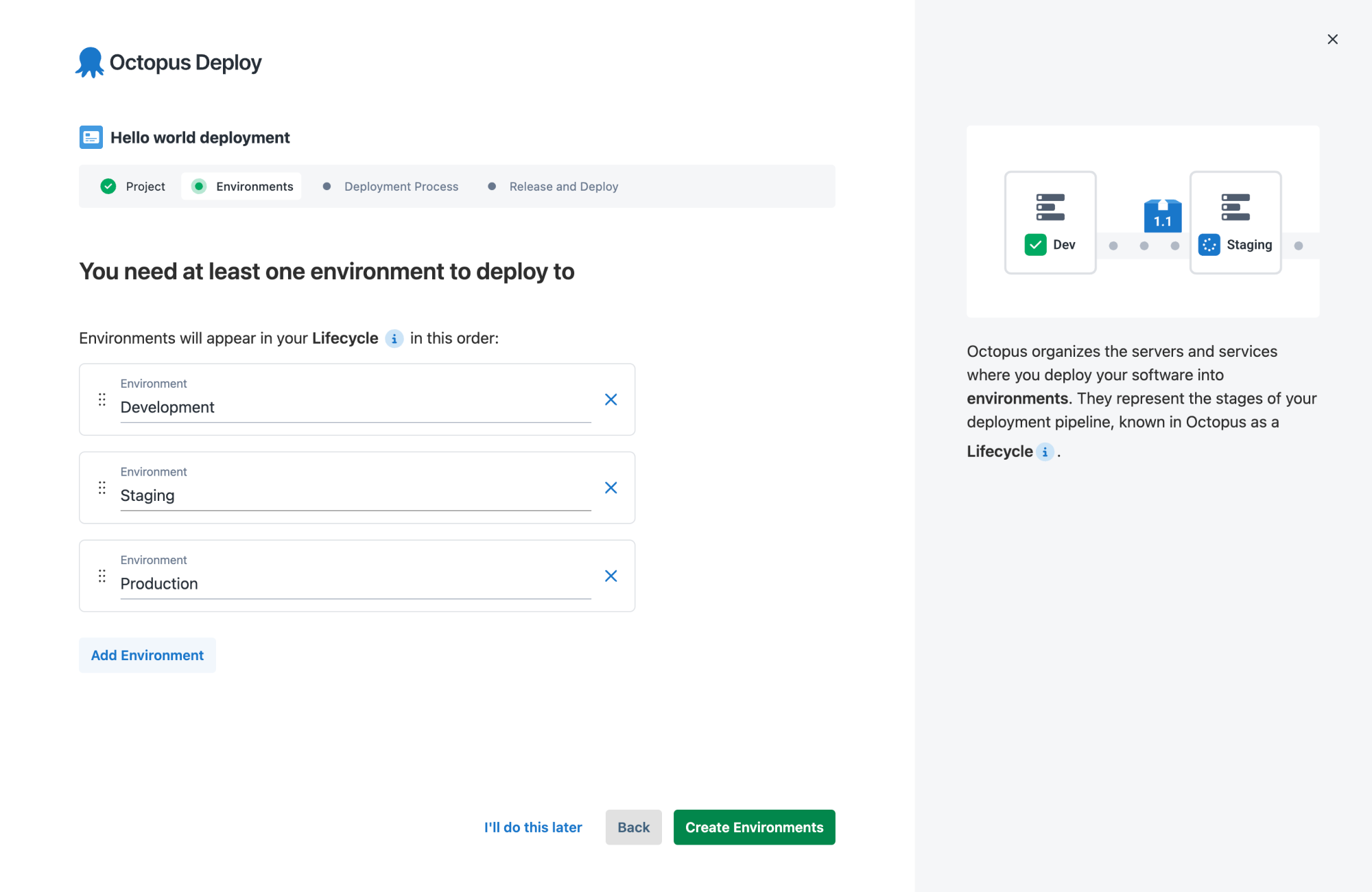Click the green checkmark beside Dev in illustration
Viewport: 1372px width, 892px height.
click(x=1035, y=245)
